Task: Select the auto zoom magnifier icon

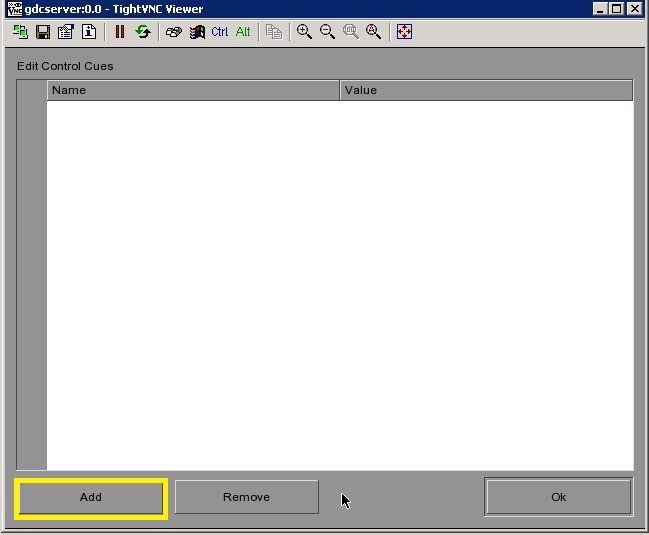Action: tap(373, 32)
